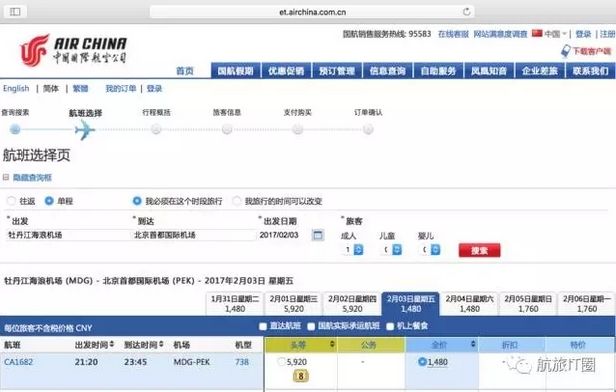The width and height of the screenshot is (616, 392).
Task: Click 查询搜索 progress step dot
Action: [x=15, y=129]
